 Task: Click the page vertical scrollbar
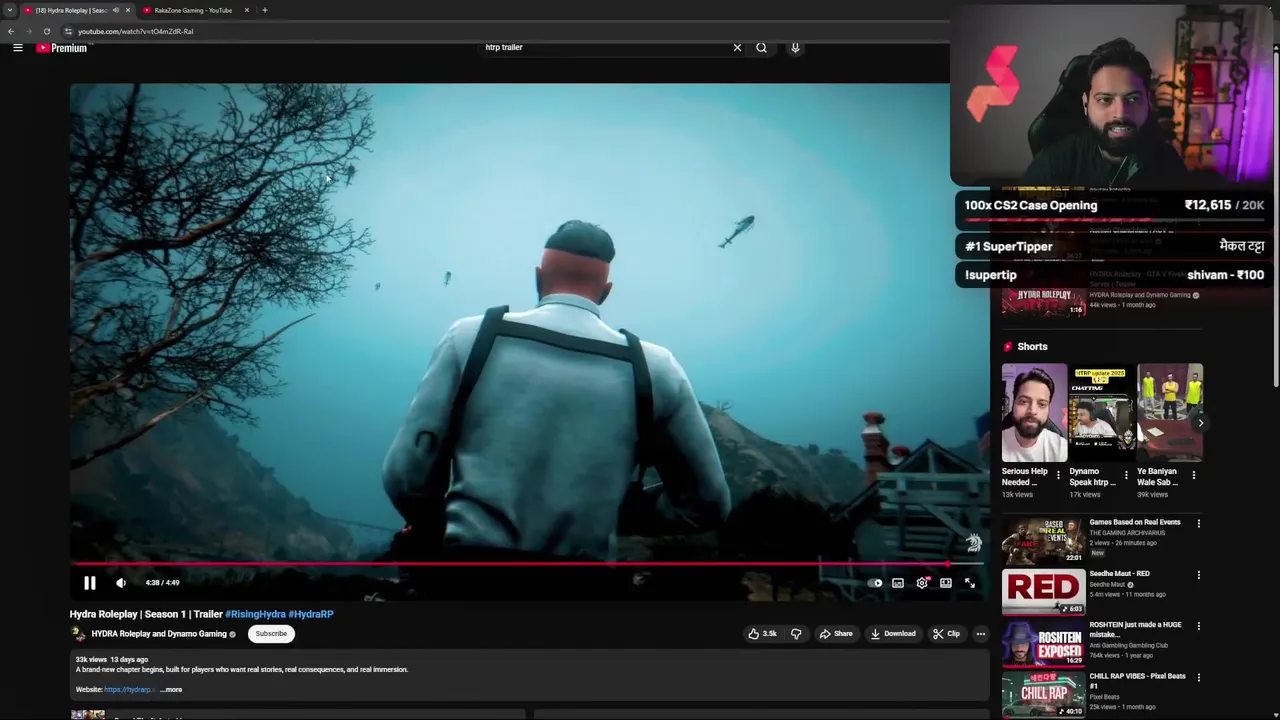[x=1275, y=220]
